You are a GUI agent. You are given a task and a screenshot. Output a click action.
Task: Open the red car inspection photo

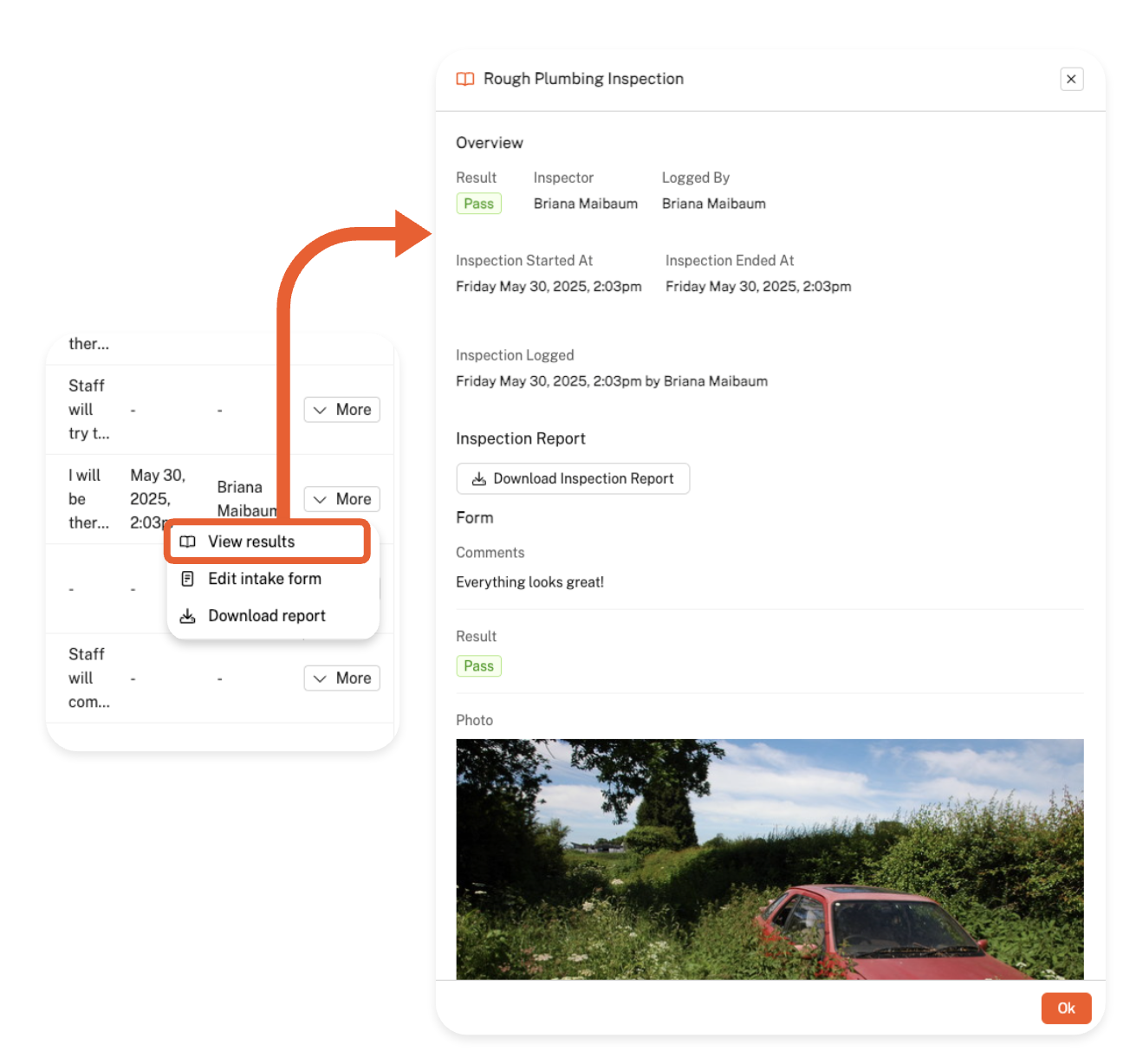click(x=769, y=859)
